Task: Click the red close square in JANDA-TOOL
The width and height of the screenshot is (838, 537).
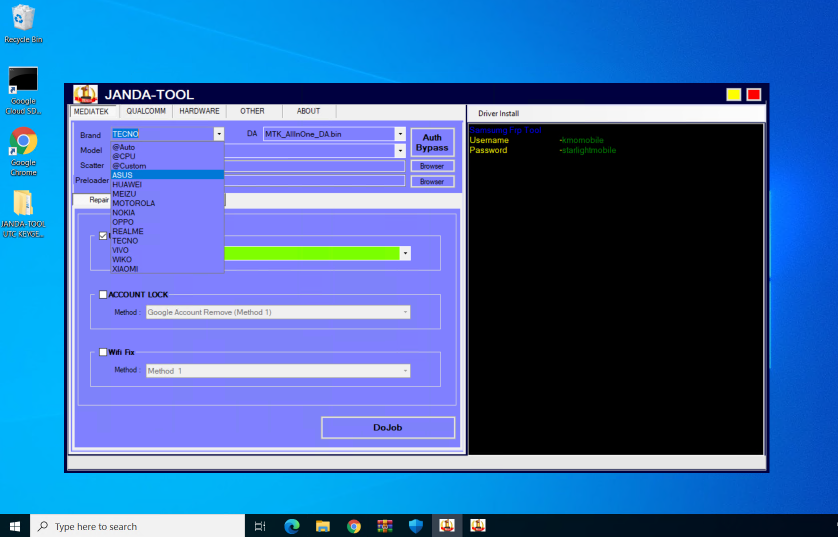Action: (x=754, y=95)
